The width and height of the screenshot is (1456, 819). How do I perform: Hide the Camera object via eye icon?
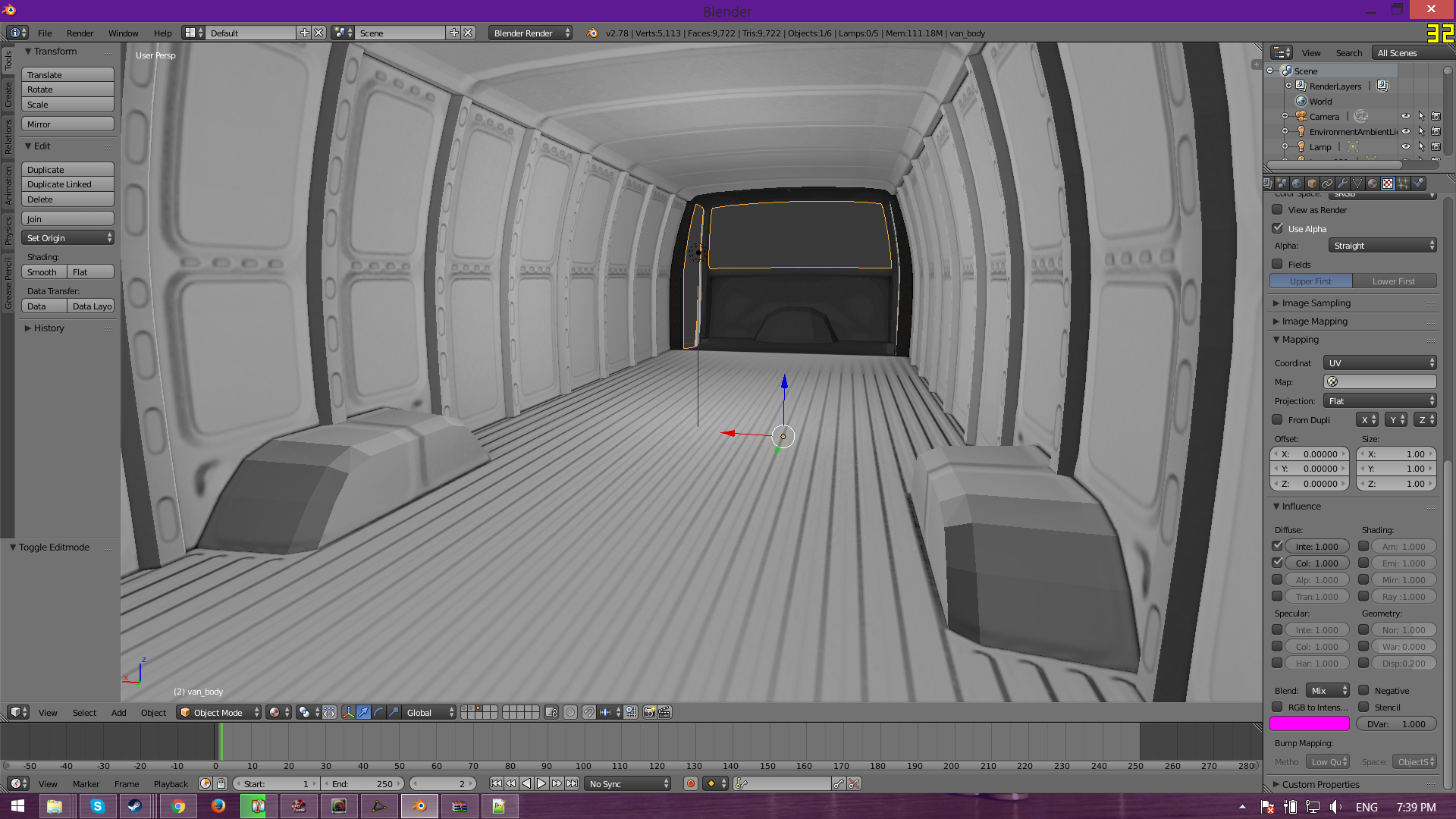click(x=1405, y=116)
